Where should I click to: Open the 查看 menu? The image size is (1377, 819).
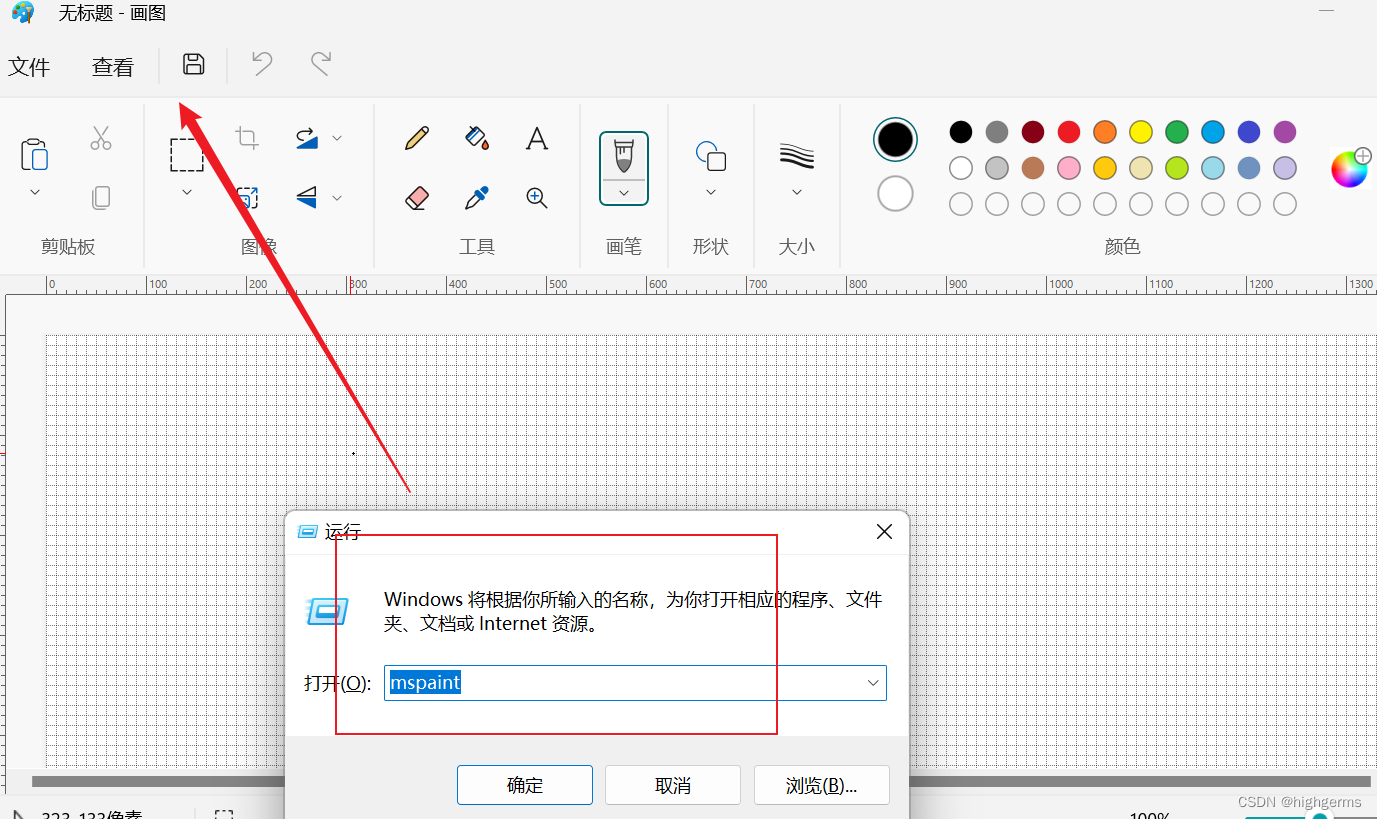click(113, 67)
